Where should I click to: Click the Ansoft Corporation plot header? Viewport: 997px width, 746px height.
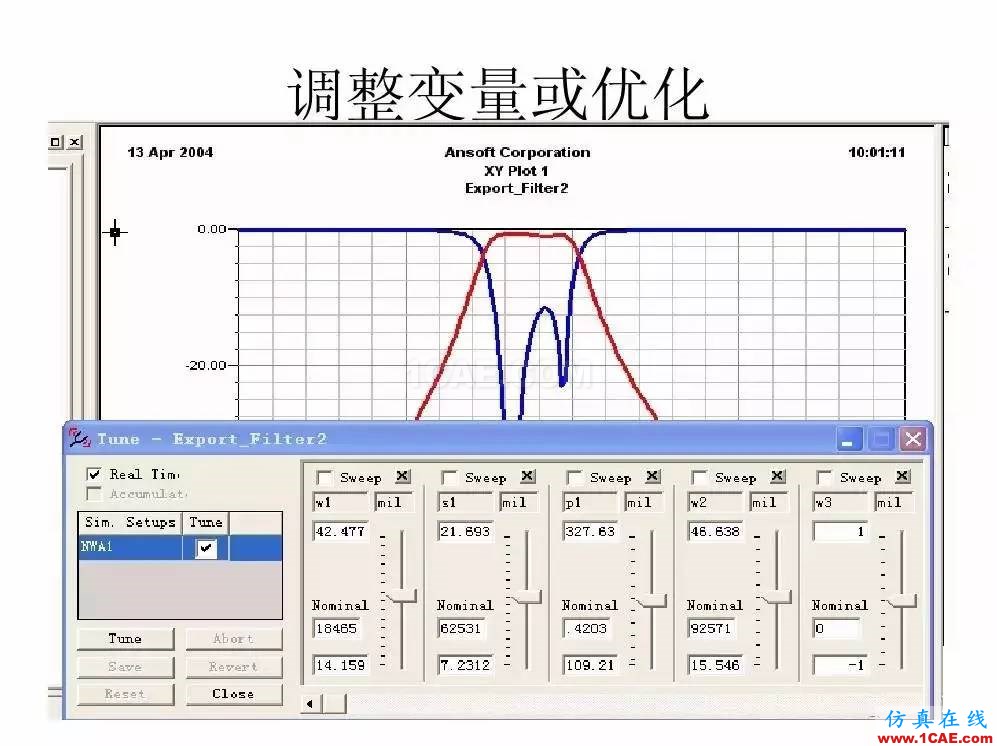pos(517,153)
